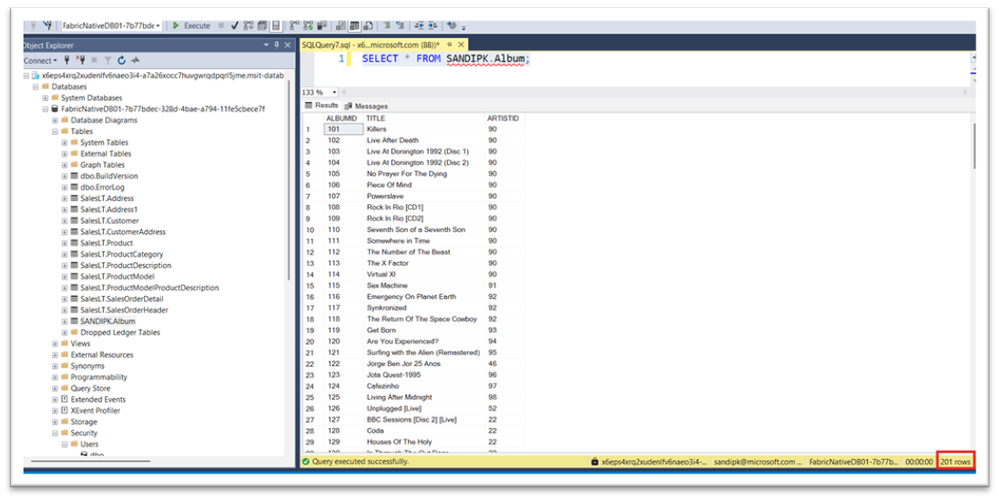Select the Query Store tree item
Viewport: 999px width, 500px height.
click(x=90, y=389)
